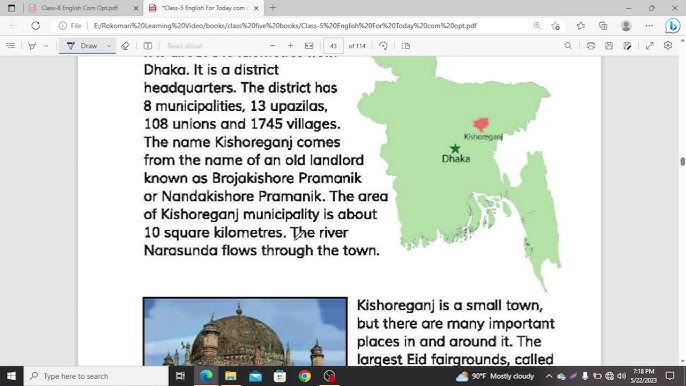Click the Type here to search box

click(96, 376)
